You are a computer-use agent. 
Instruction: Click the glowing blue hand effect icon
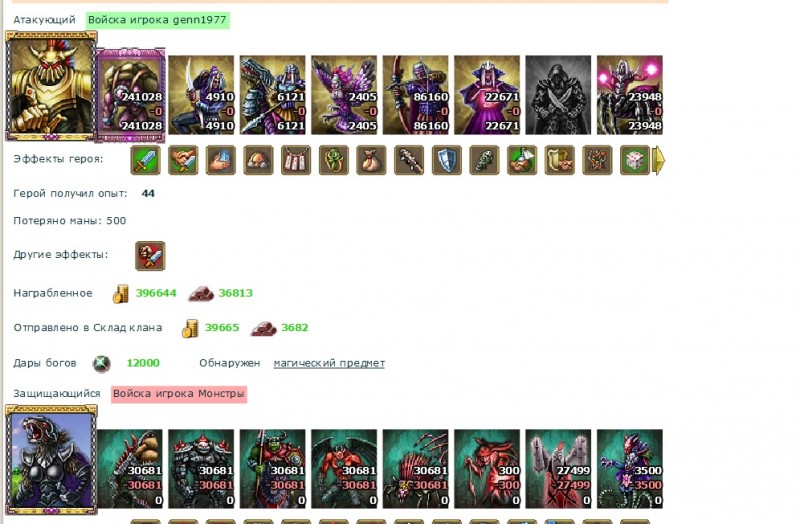click(x=221, y=160)
